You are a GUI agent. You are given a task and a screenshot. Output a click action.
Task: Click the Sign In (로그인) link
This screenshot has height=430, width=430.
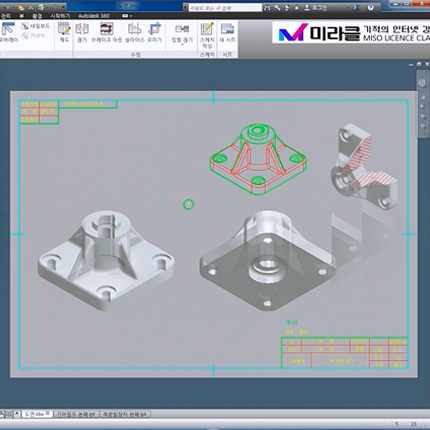(x=319, y=7)
